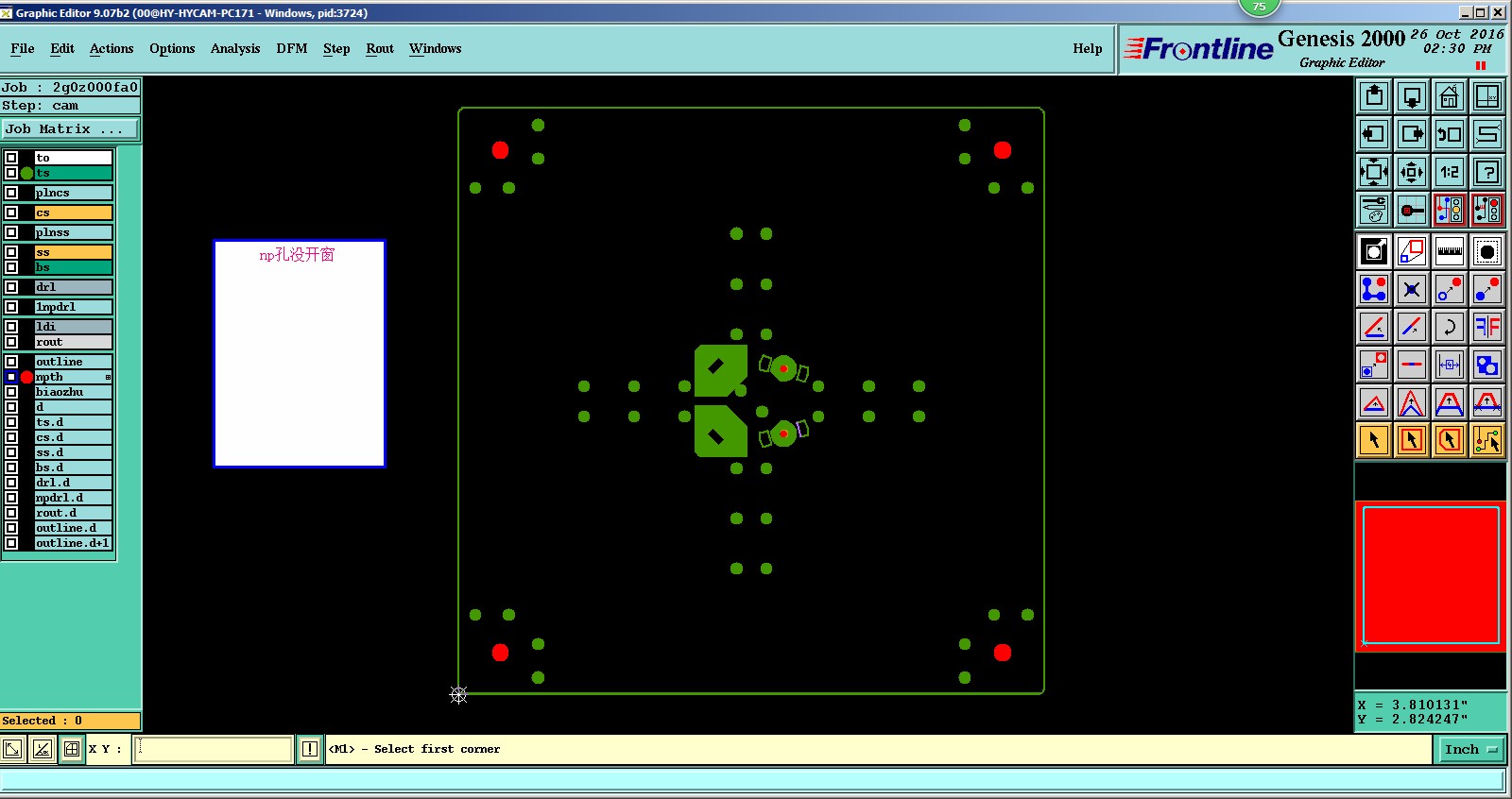Click the two overlapping blue circles icon
The width and height of the screenshot is (1512, 799).
pos(1487,365)
